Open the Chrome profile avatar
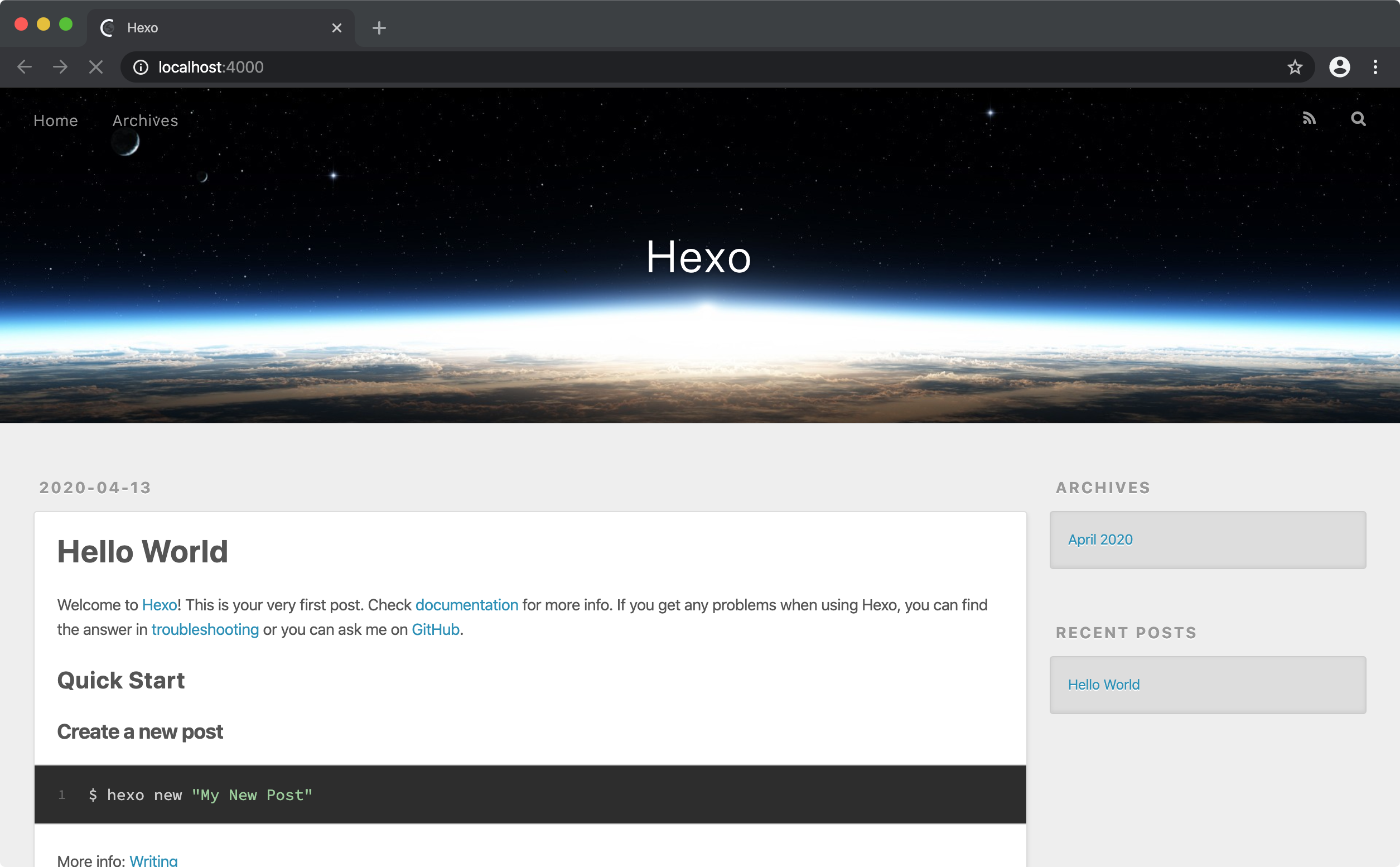This screenshot has height=867, width=1400. tap(1339, 67)
